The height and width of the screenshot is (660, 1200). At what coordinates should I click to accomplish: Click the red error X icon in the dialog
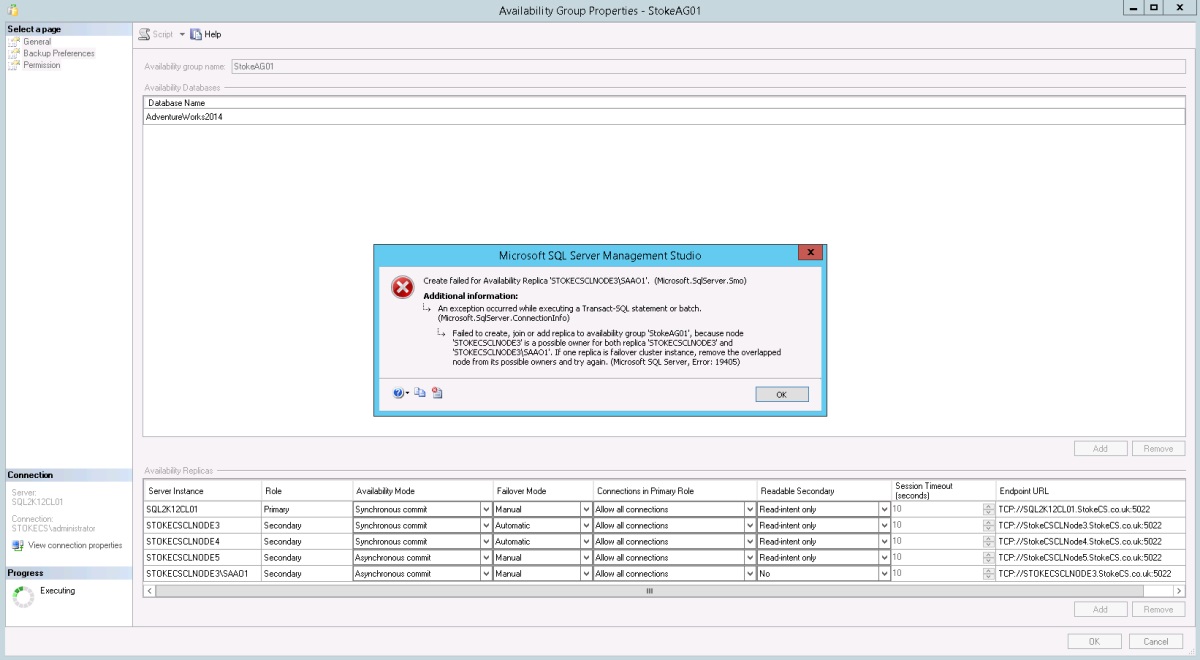(x=402, y=288)
